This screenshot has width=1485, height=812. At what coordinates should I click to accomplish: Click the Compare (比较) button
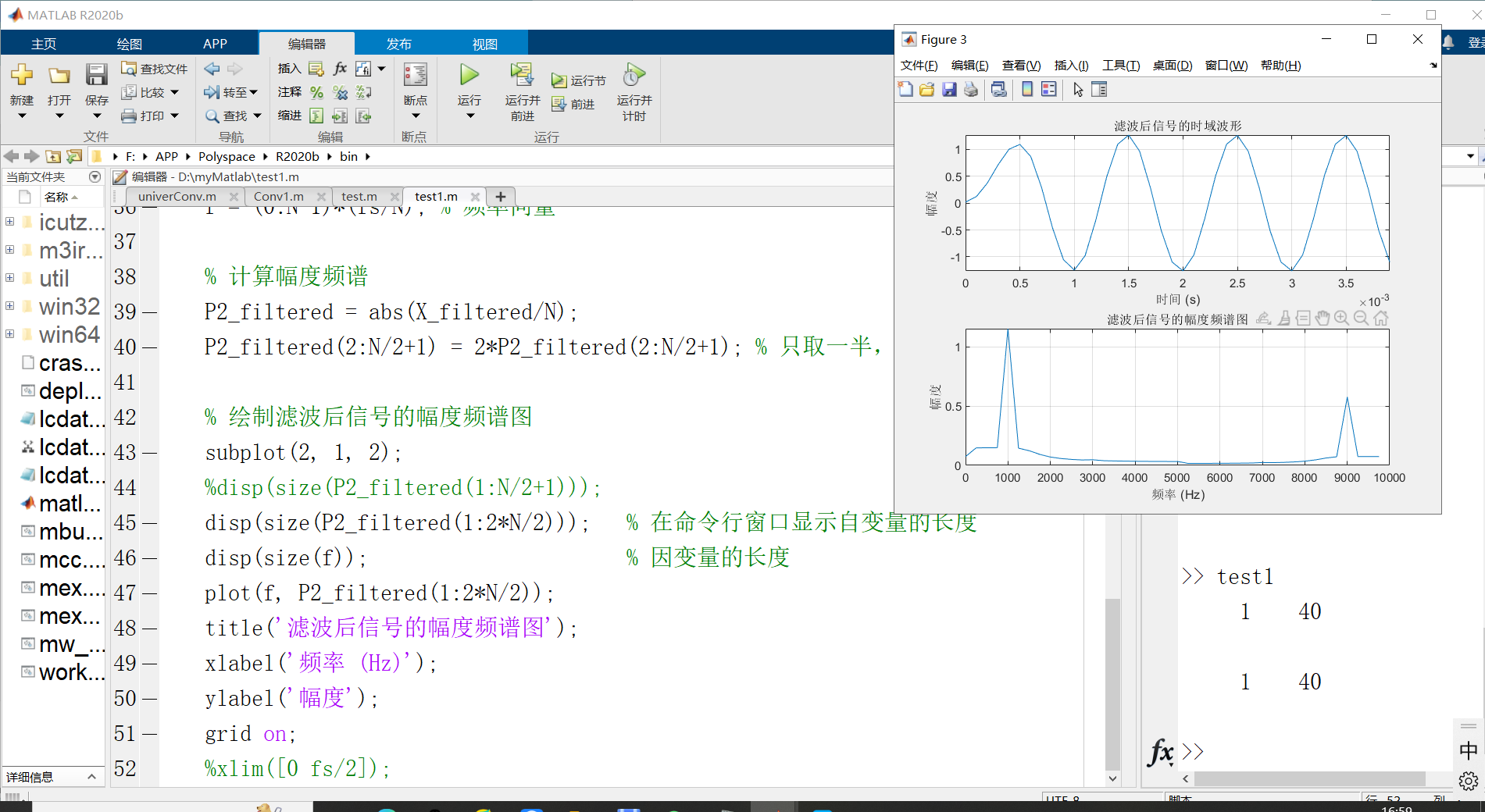[143, 92]
